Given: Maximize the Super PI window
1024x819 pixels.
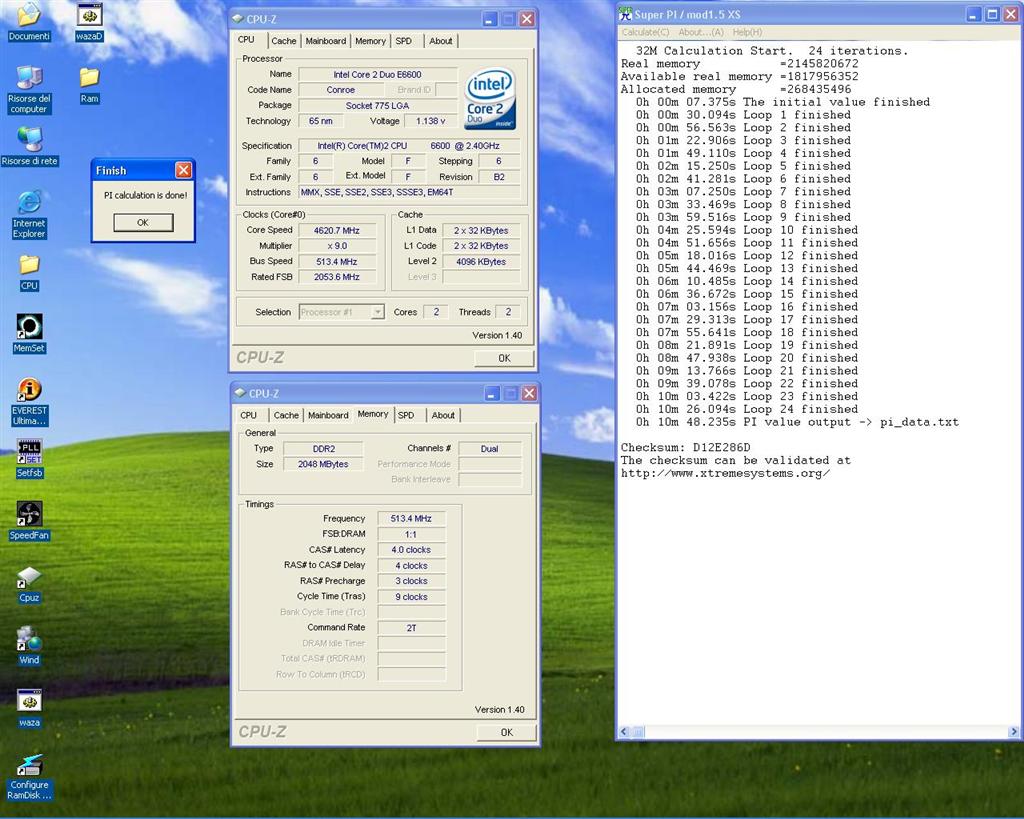Looking at the screenshot, I should pos(992,14).
